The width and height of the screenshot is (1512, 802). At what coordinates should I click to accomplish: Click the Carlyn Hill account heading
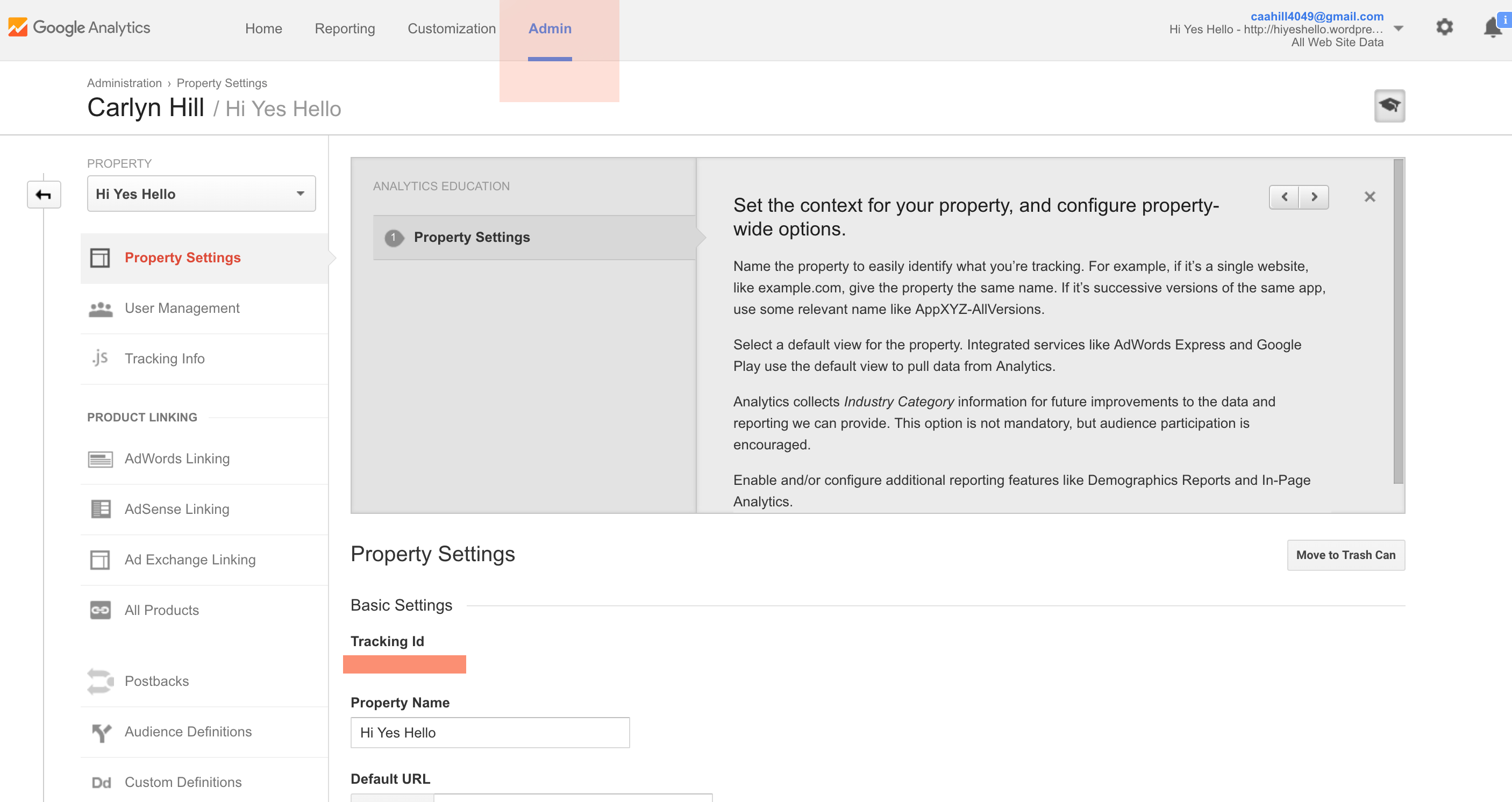(x=146, y=108)
